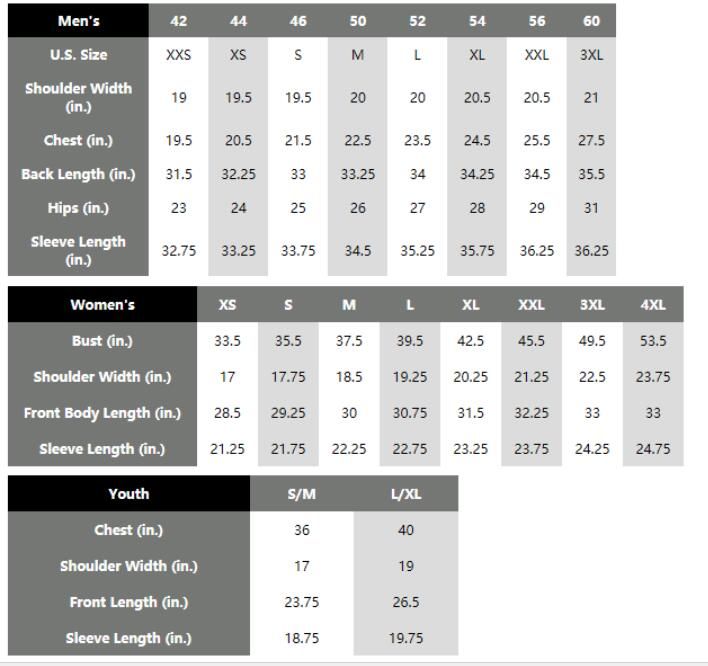708x666 pixels.
Task: Click the Youth table header
Action: 129,494
